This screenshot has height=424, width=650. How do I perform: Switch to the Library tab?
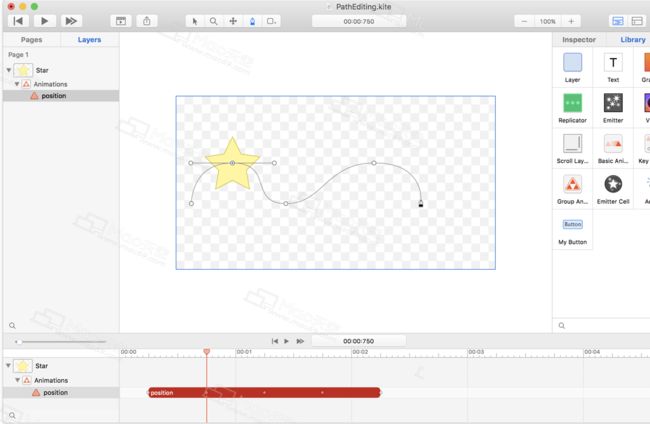tap(633, 39)
